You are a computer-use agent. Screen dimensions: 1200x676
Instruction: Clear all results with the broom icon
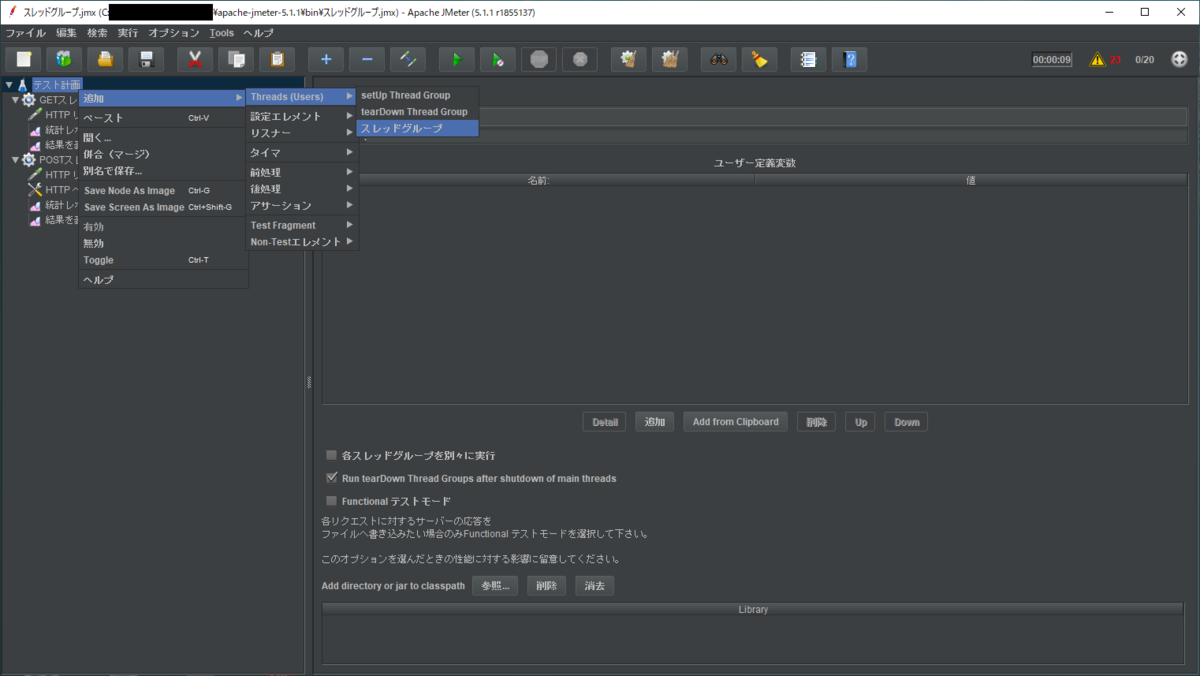[669, 59]
